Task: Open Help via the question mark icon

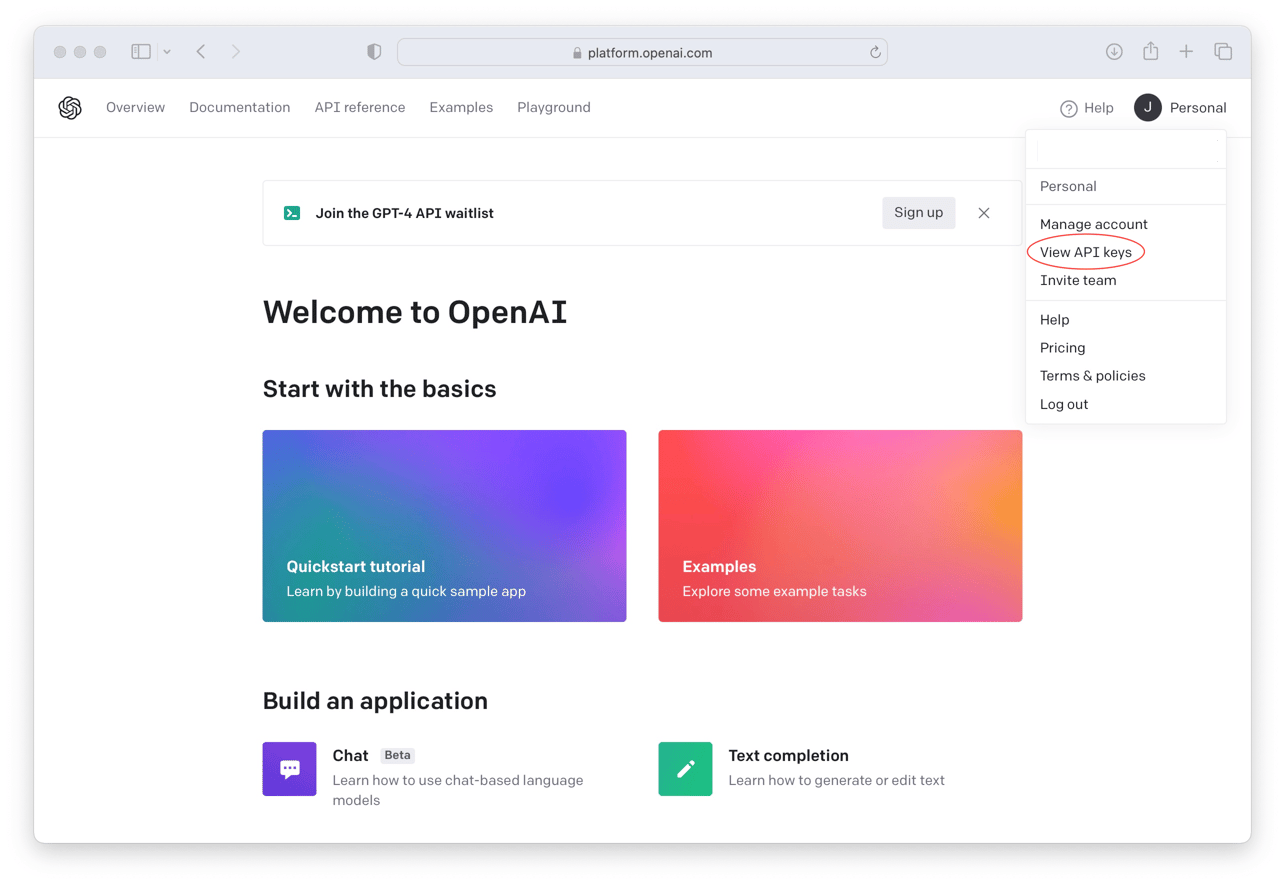Action: coord(1068,108)
